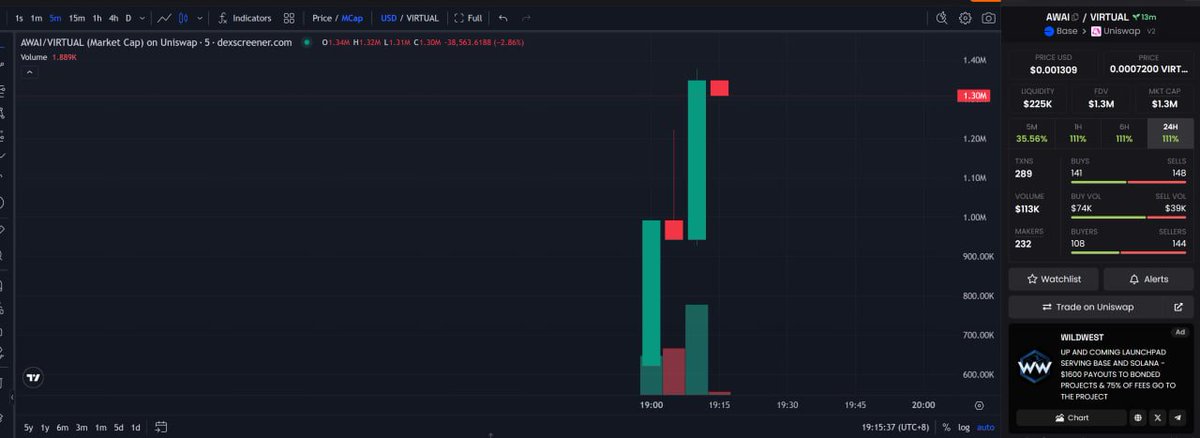The height and width of the screenshot is (438, 1200).
Task: Toggle log scale
Action: coord(963,428)
